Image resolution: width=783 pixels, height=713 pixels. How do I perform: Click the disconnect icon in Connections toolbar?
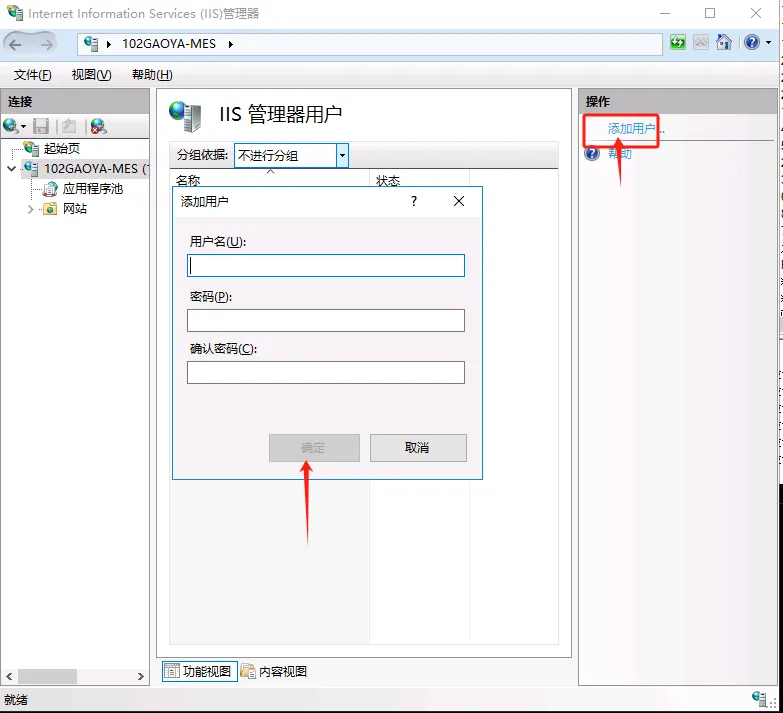[97, 126]
